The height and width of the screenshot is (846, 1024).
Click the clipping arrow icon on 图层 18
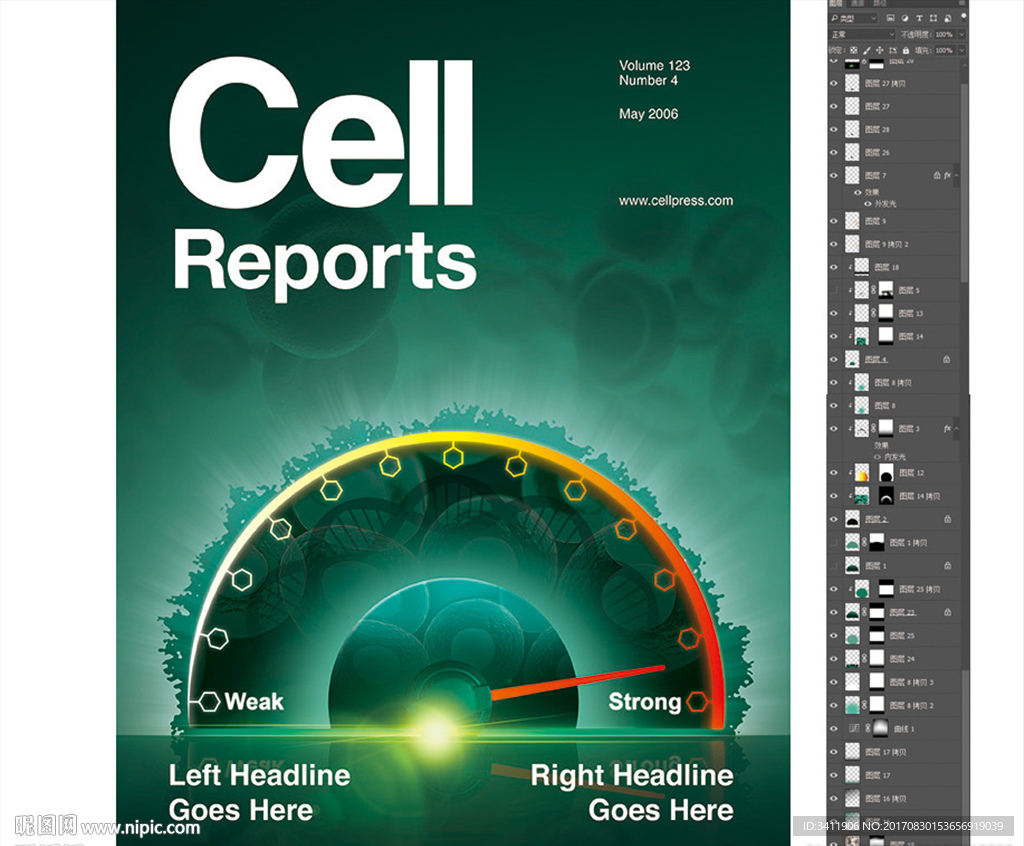(x=850, y=267)
